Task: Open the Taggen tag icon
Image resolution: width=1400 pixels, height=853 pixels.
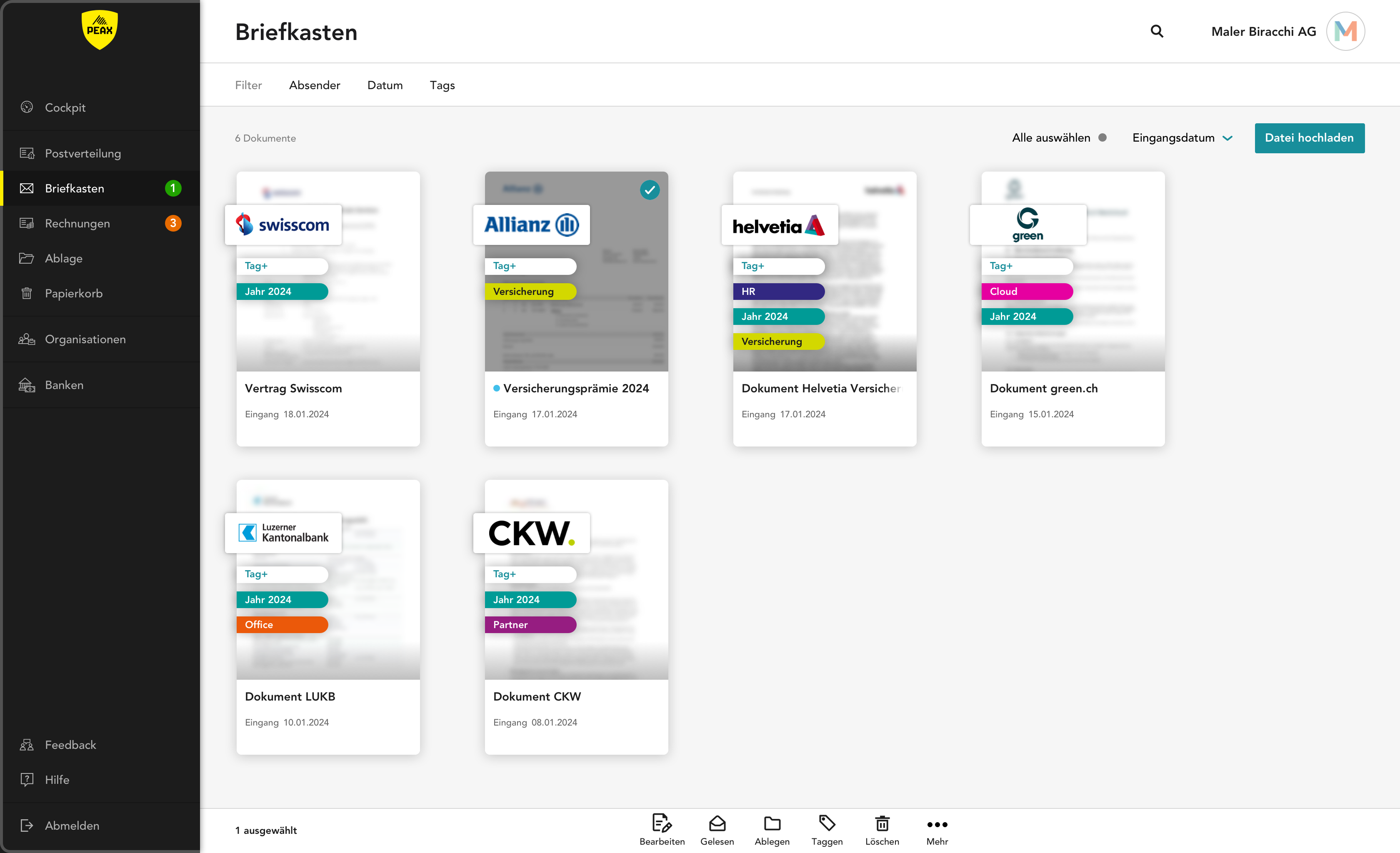Action: click(827, 823)
